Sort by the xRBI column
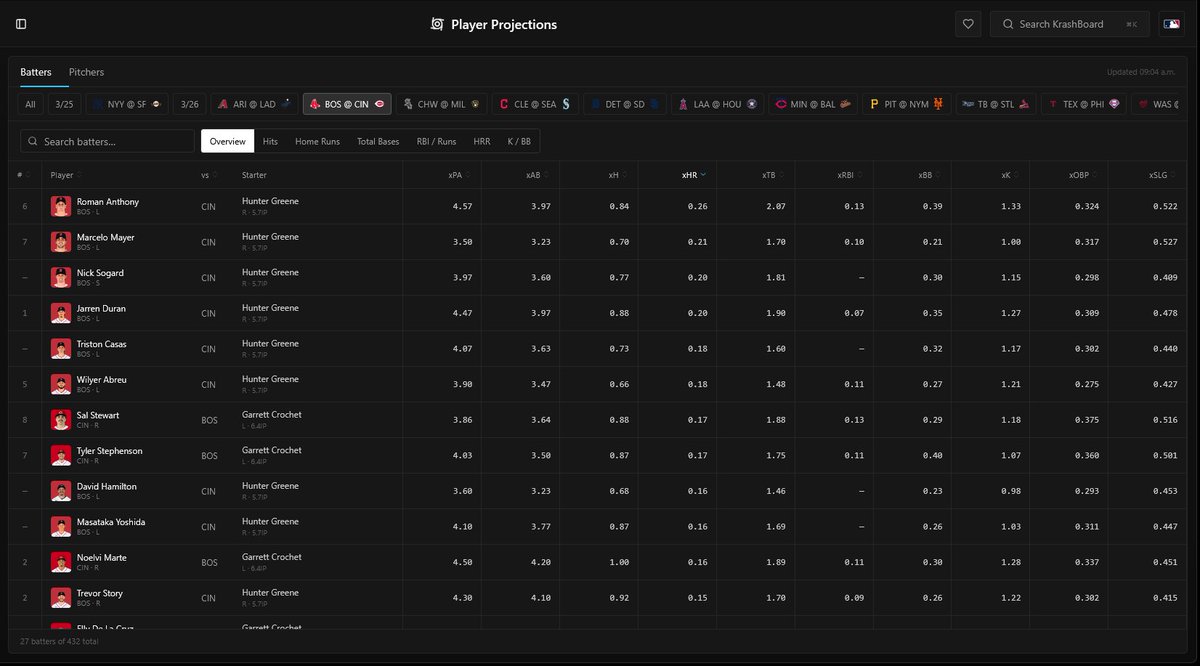The image size is (1200, 666). 851,175
